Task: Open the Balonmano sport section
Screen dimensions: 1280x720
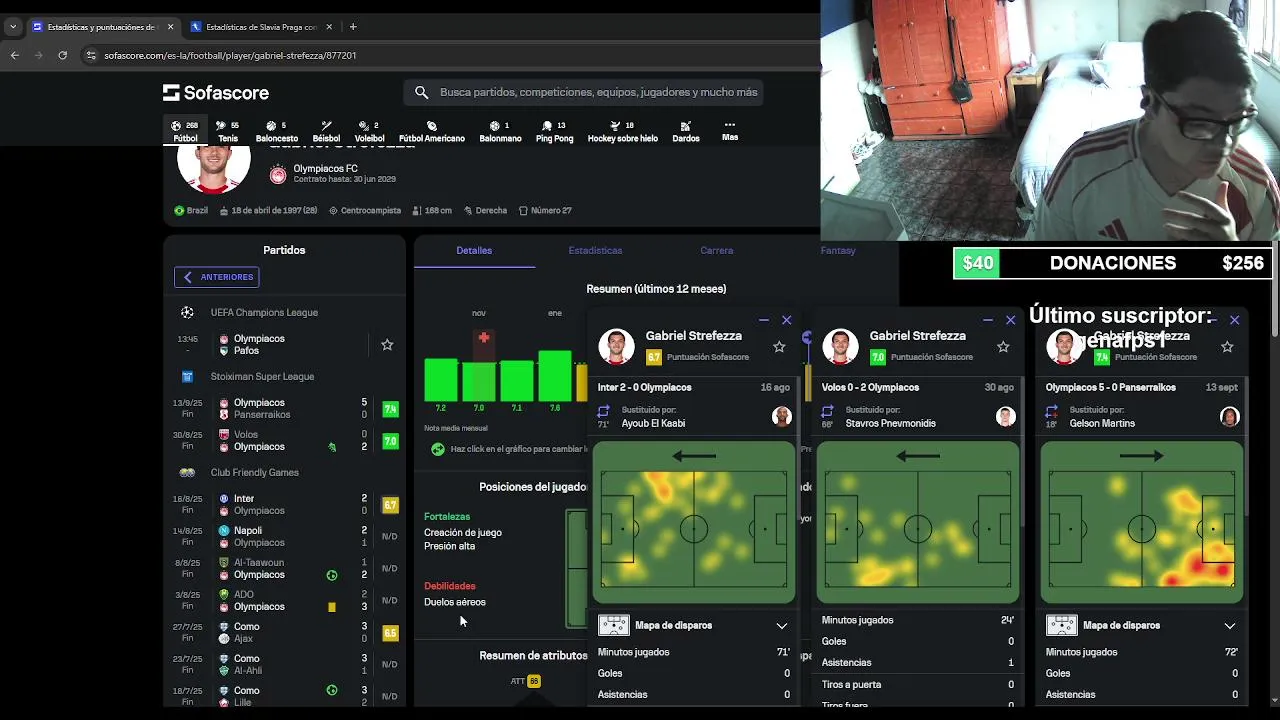Action: coord(500,131)
